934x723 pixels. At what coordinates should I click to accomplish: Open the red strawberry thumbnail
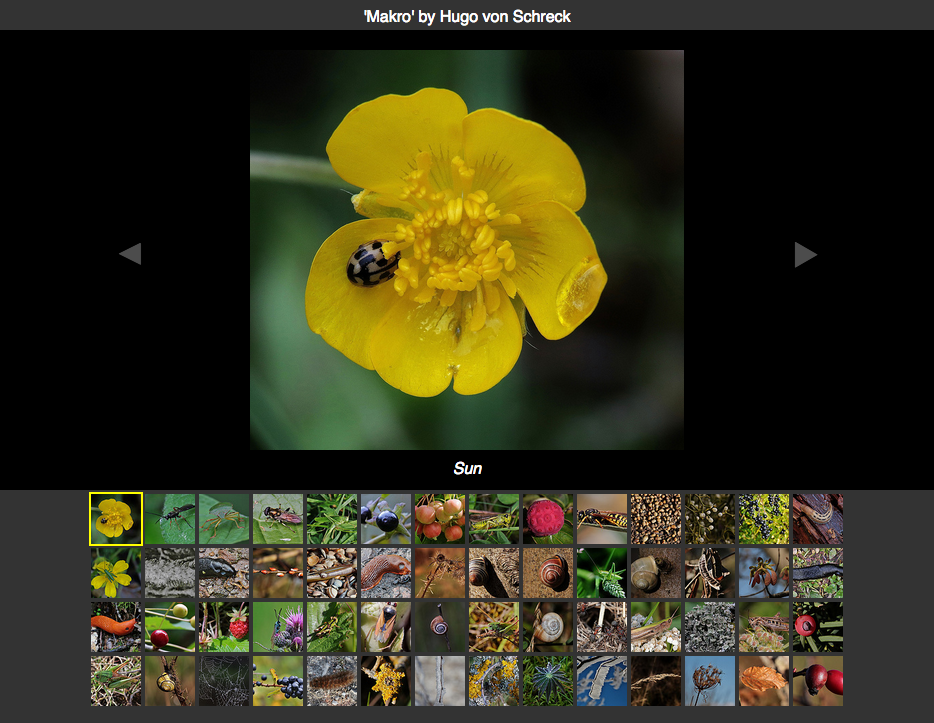tap(224, 626)
